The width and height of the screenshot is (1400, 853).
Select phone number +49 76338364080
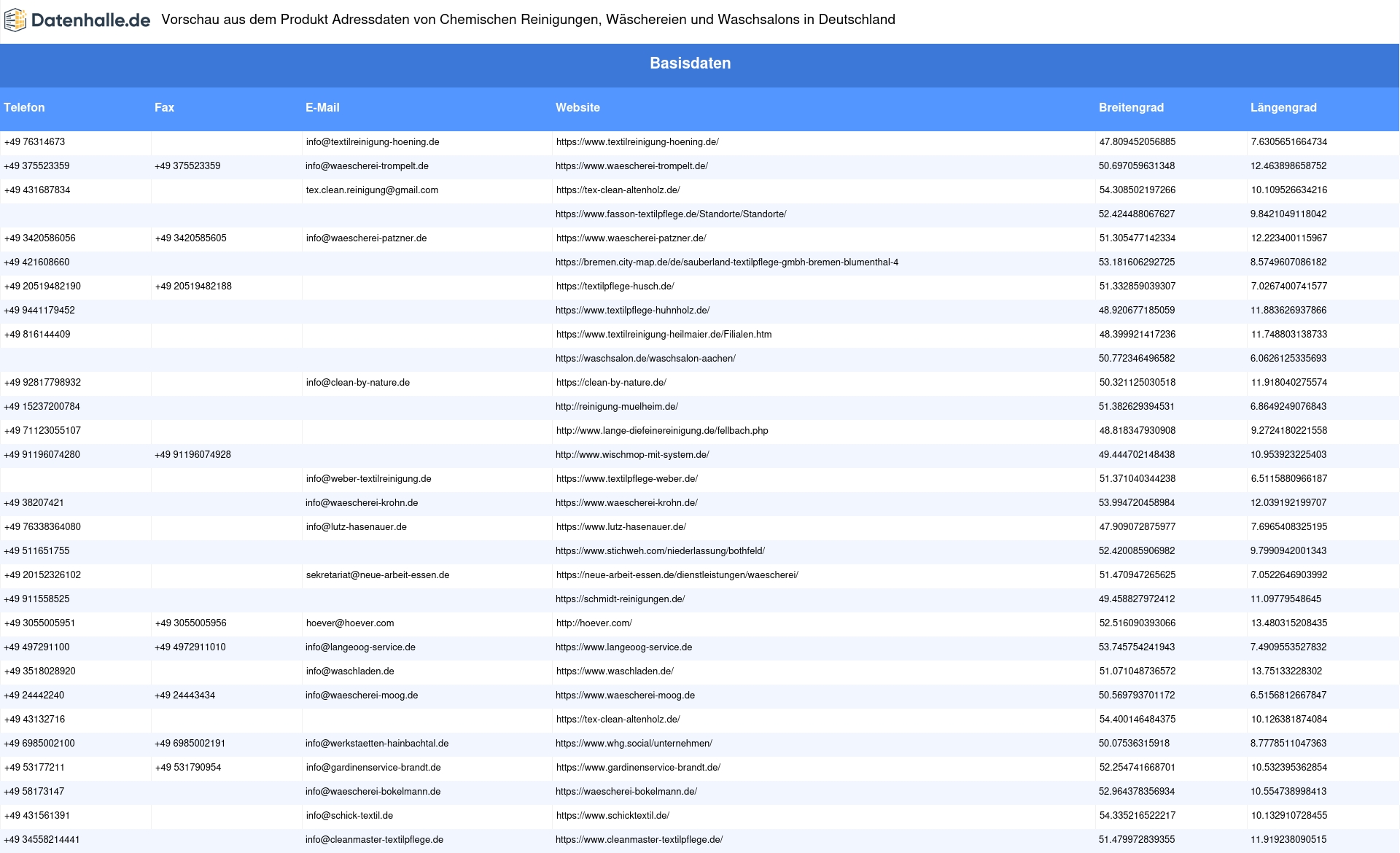pyautogui.click(x=42, y=527)
